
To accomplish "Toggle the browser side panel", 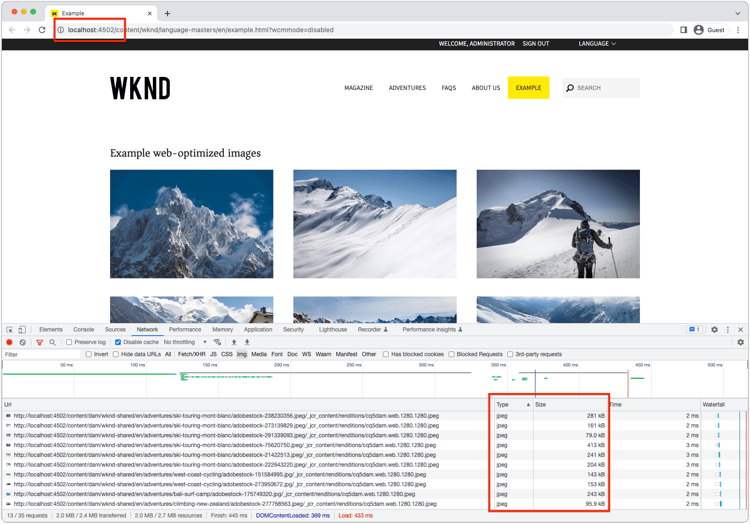I will 684,30.
